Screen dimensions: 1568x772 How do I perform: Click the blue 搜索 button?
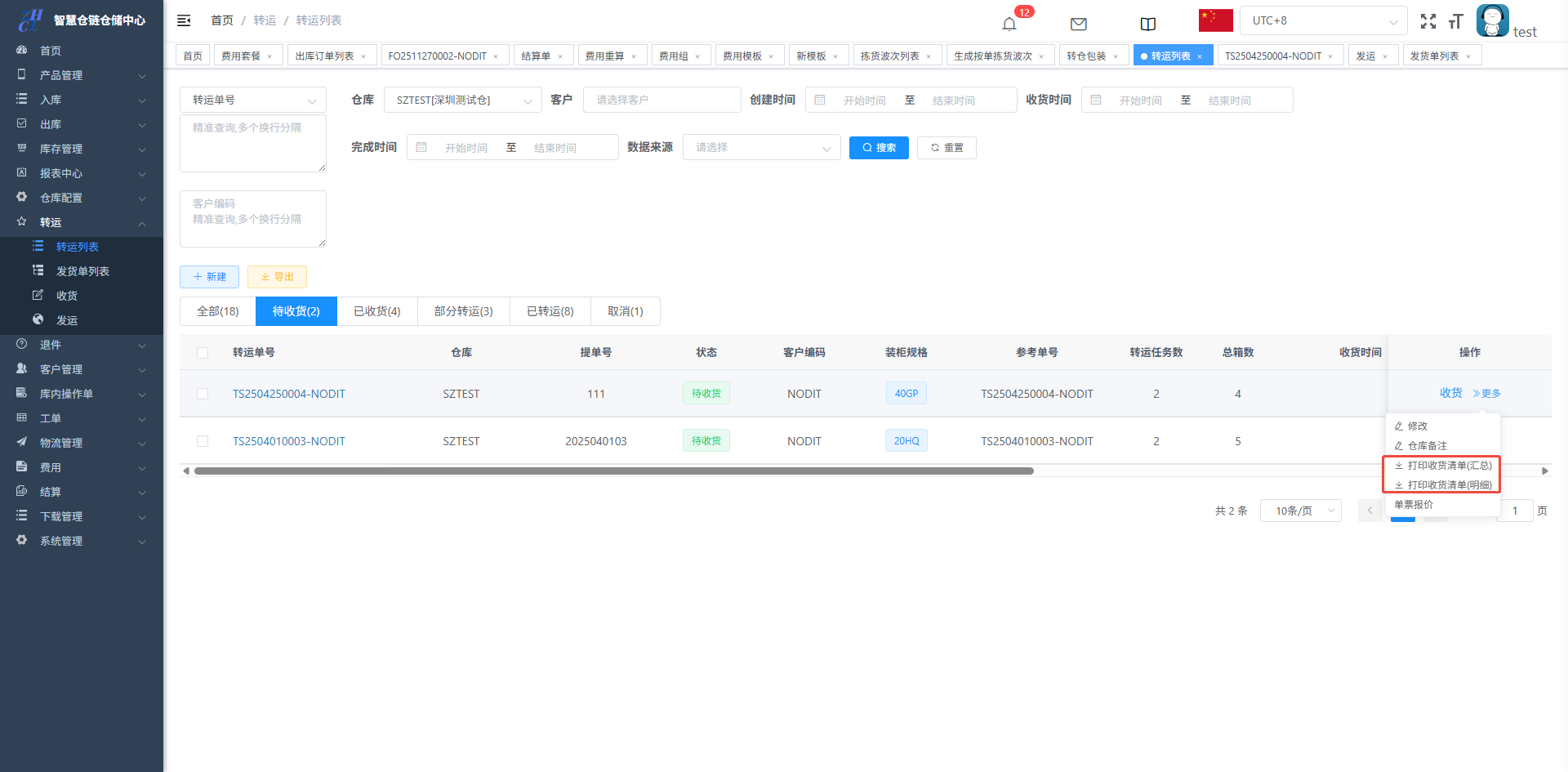879,148
